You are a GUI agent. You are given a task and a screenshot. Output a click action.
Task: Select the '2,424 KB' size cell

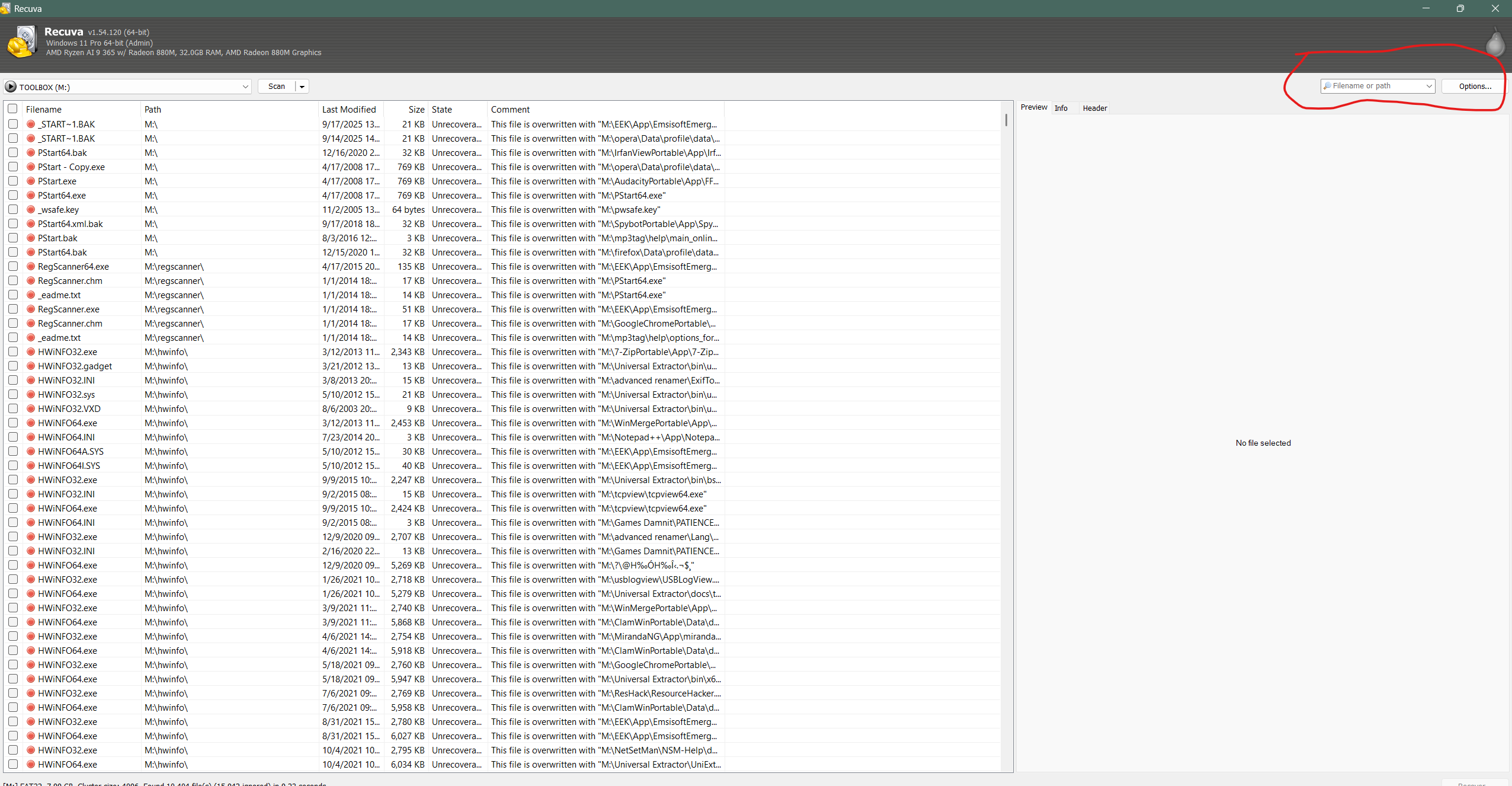(408, 509)
